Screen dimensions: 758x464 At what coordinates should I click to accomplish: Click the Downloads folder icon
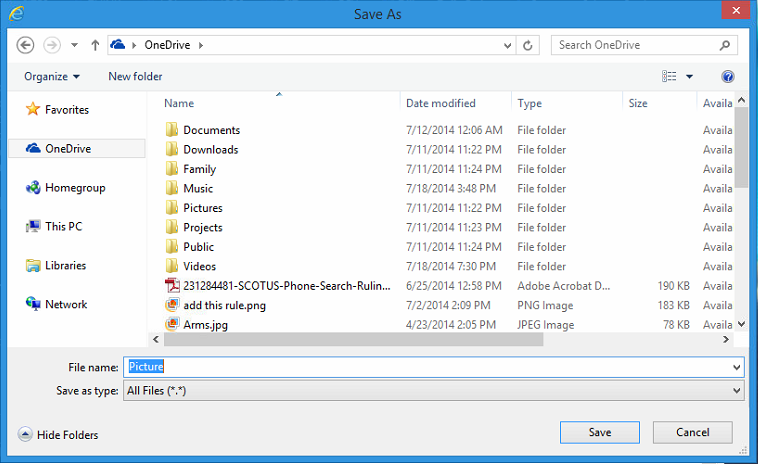pyautogui.click(x=172, y=149)
